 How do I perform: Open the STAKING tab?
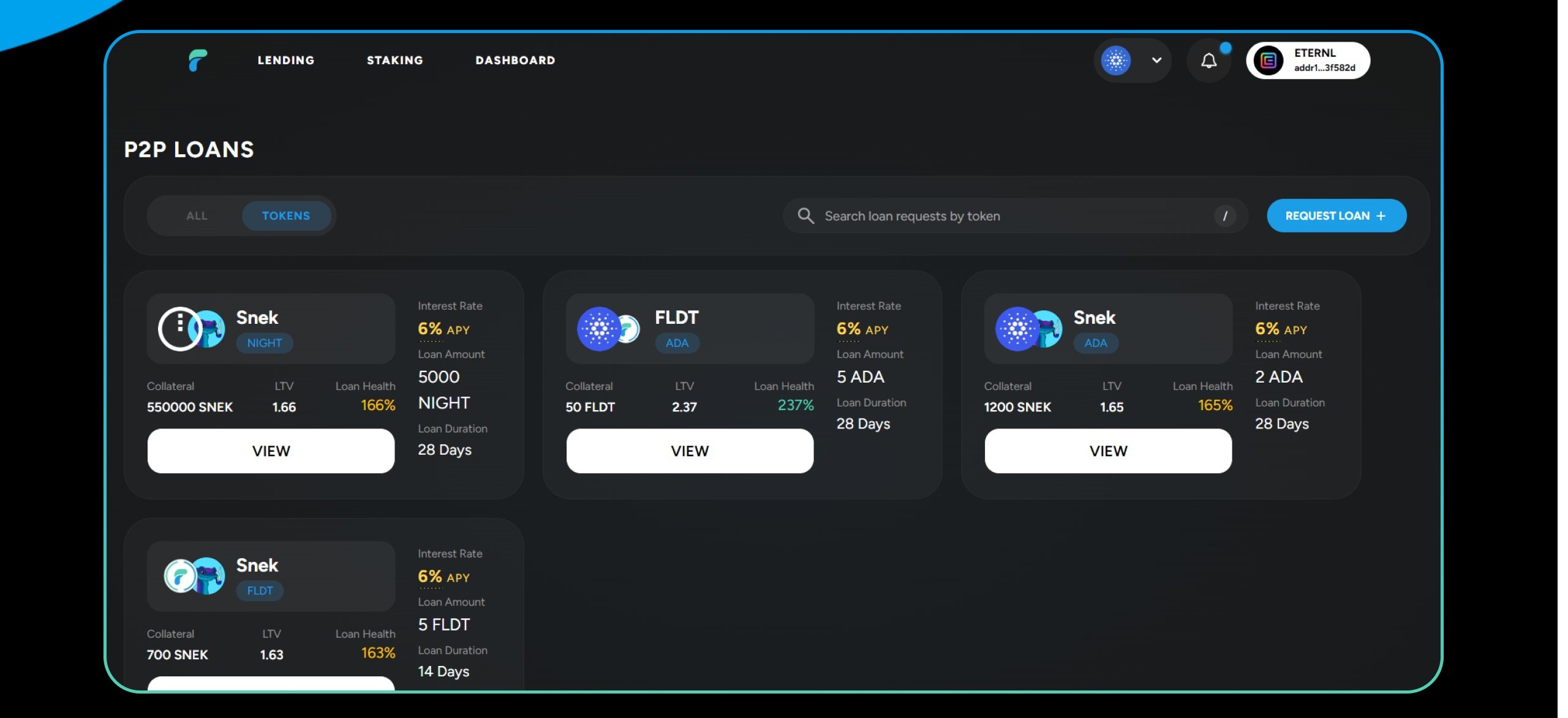(394, 60)
